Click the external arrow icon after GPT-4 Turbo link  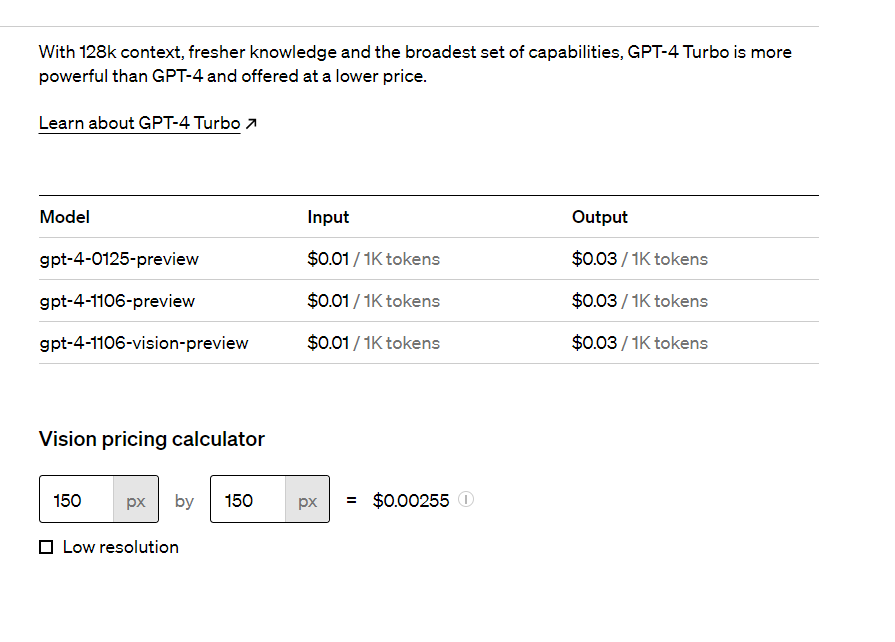coord(251,124)
